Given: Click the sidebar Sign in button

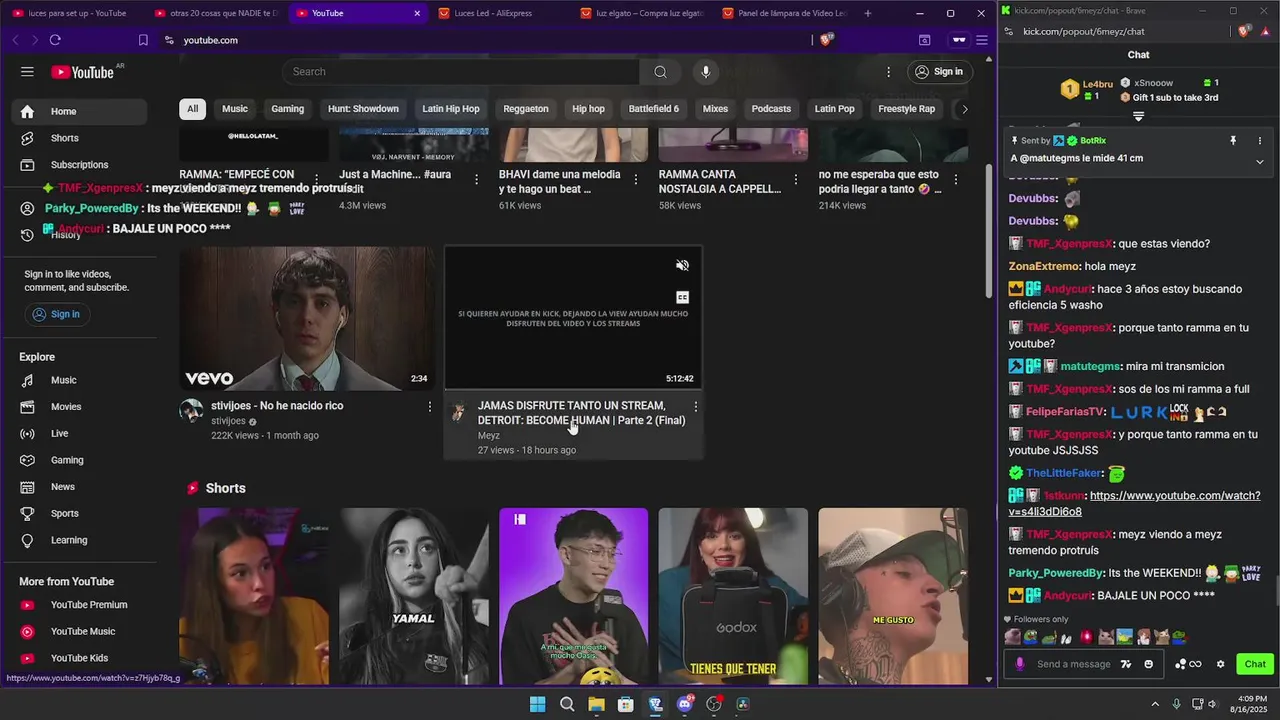Looking at the screenshot, I should click(x=56, y=314).
